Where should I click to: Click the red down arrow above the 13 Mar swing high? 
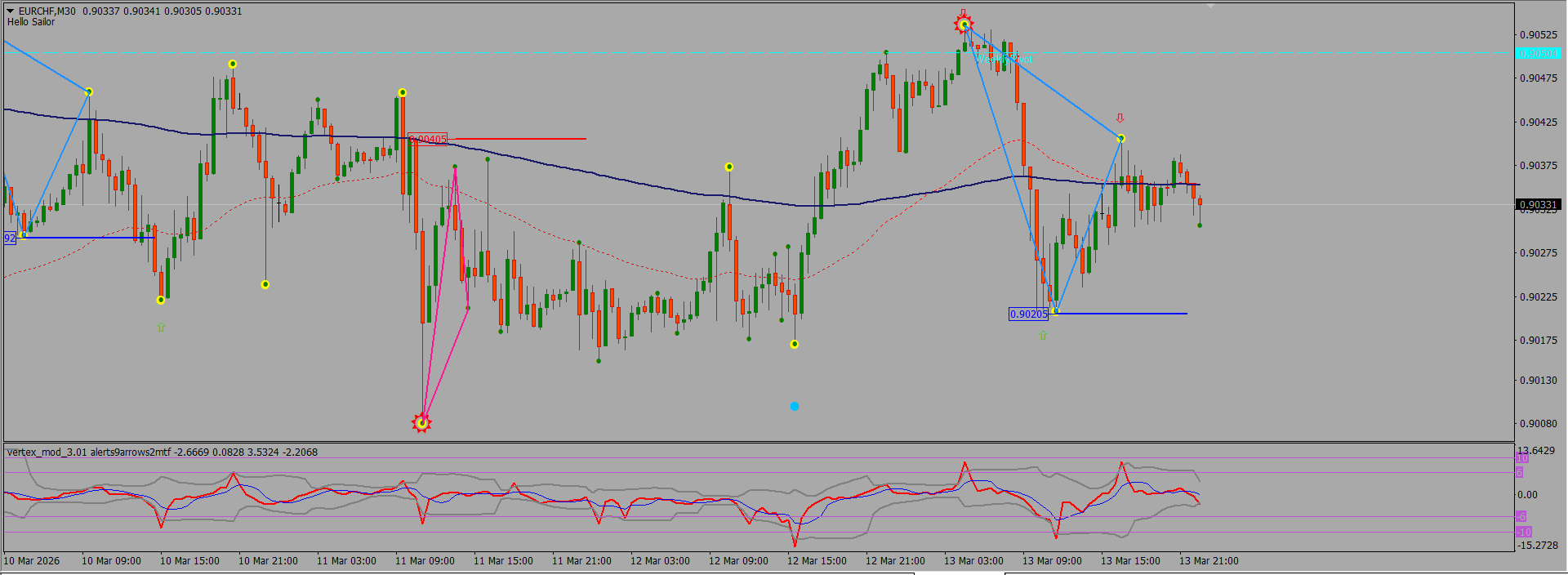1120,118
